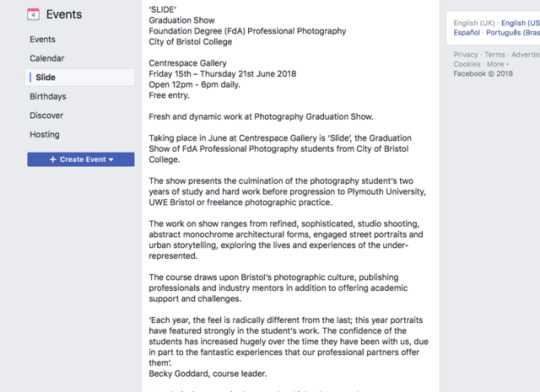Switch language to English (US)
540x392 pixels.
point(520,23)
